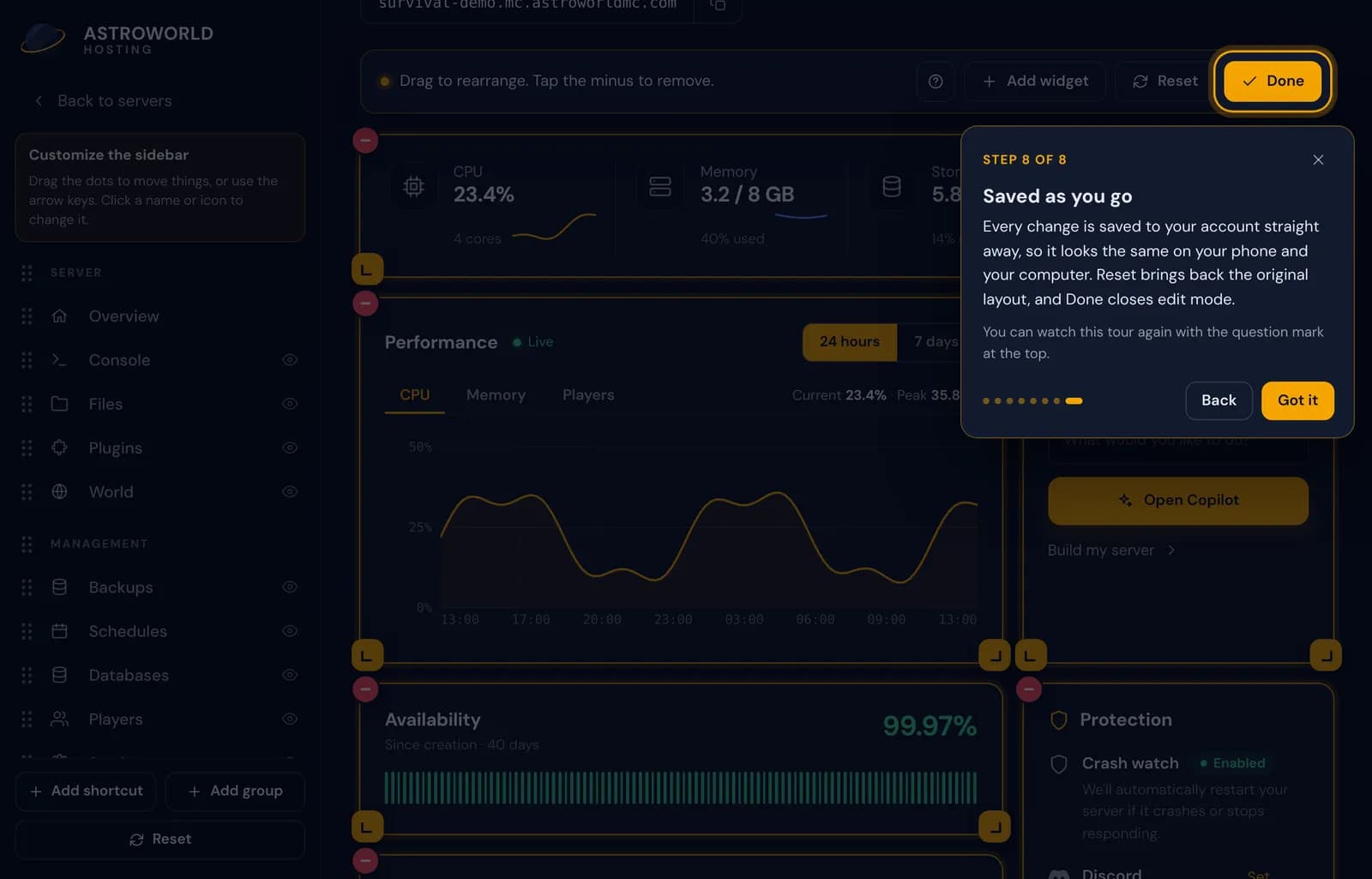Viewport: 1372px width, 879px height.
Task: Open Copilot with the Open Copilot button
Action: coord(1178,501)
